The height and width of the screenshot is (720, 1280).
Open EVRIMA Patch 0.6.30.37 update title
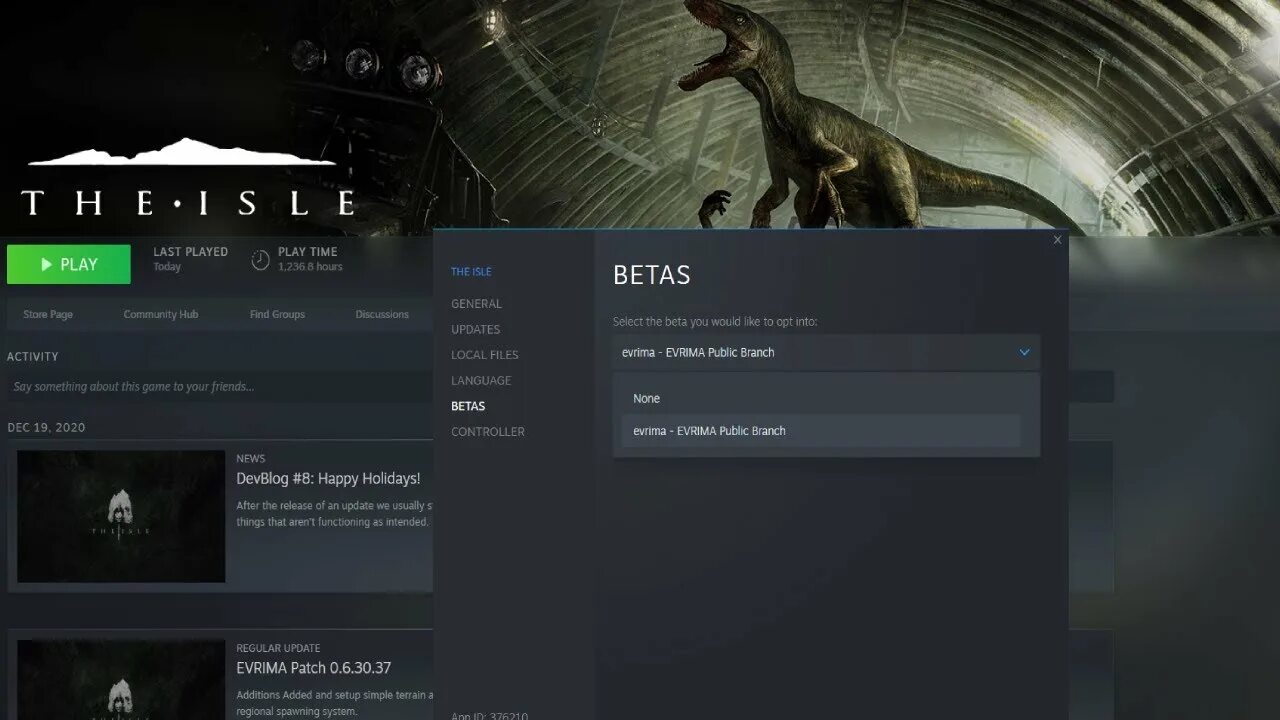314,668
